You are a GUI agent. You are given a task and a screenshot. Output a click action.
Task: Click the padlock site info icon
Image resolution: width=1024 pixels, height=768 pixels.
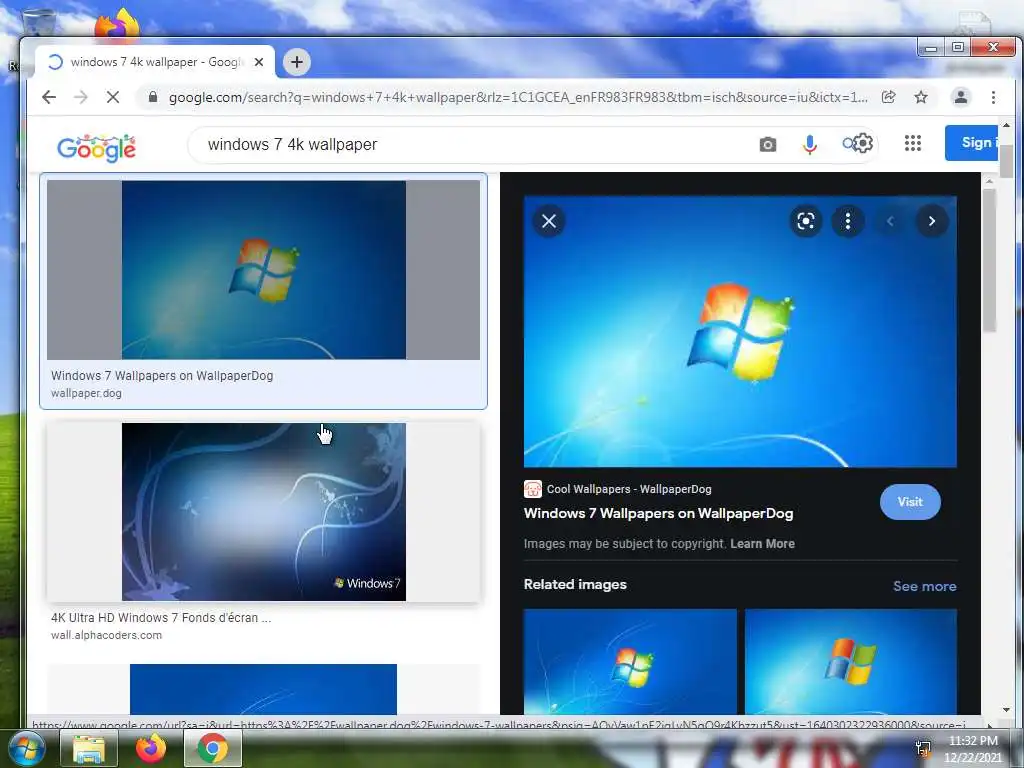click(153, 97)
